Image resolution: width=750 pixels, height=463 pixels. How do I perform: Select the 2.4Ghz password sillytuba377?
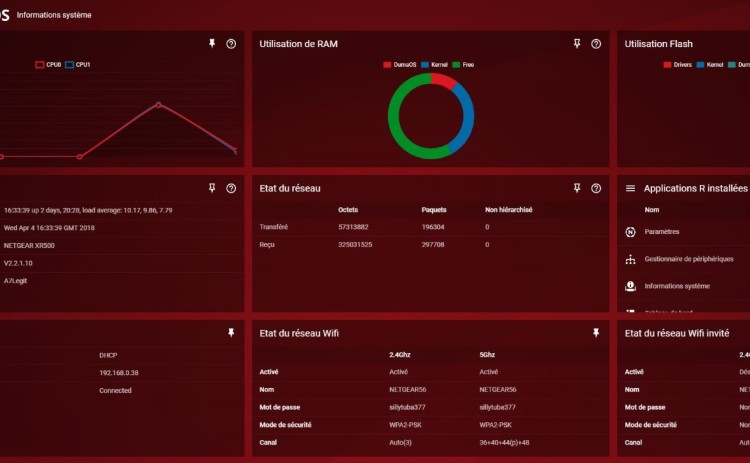pos(407,407)
